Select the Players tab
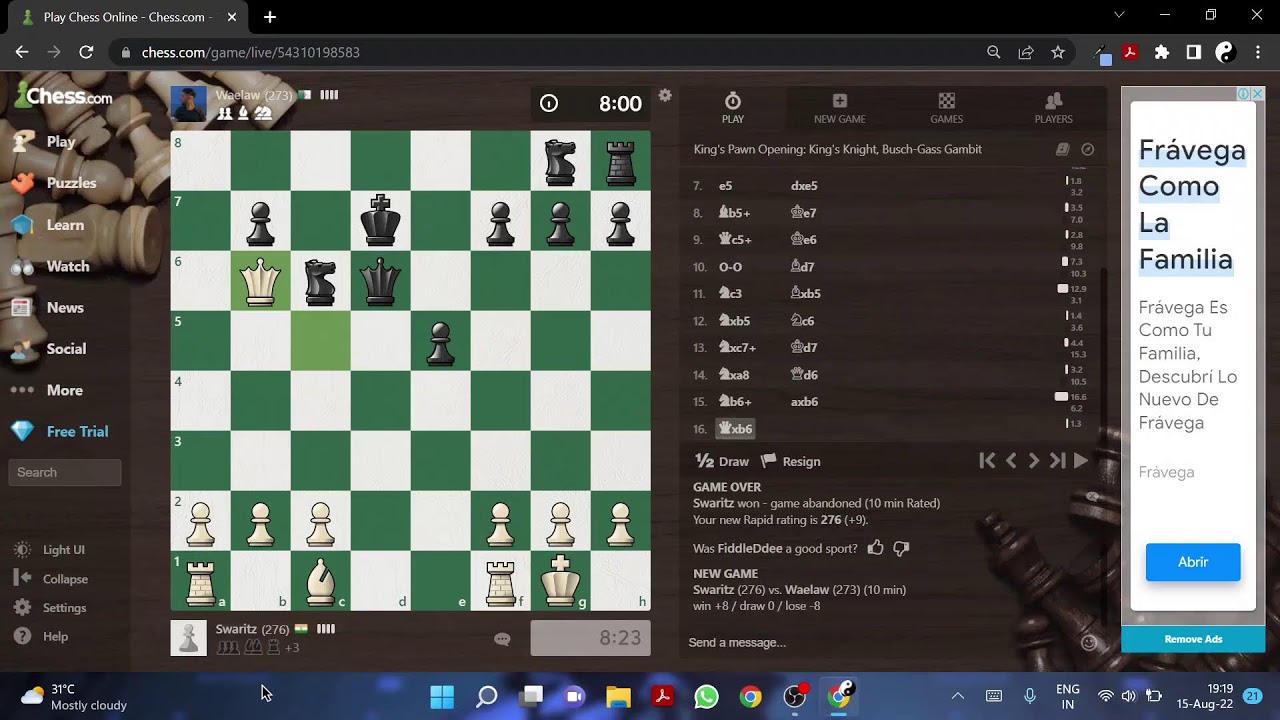 click(x=1053, y=108)
